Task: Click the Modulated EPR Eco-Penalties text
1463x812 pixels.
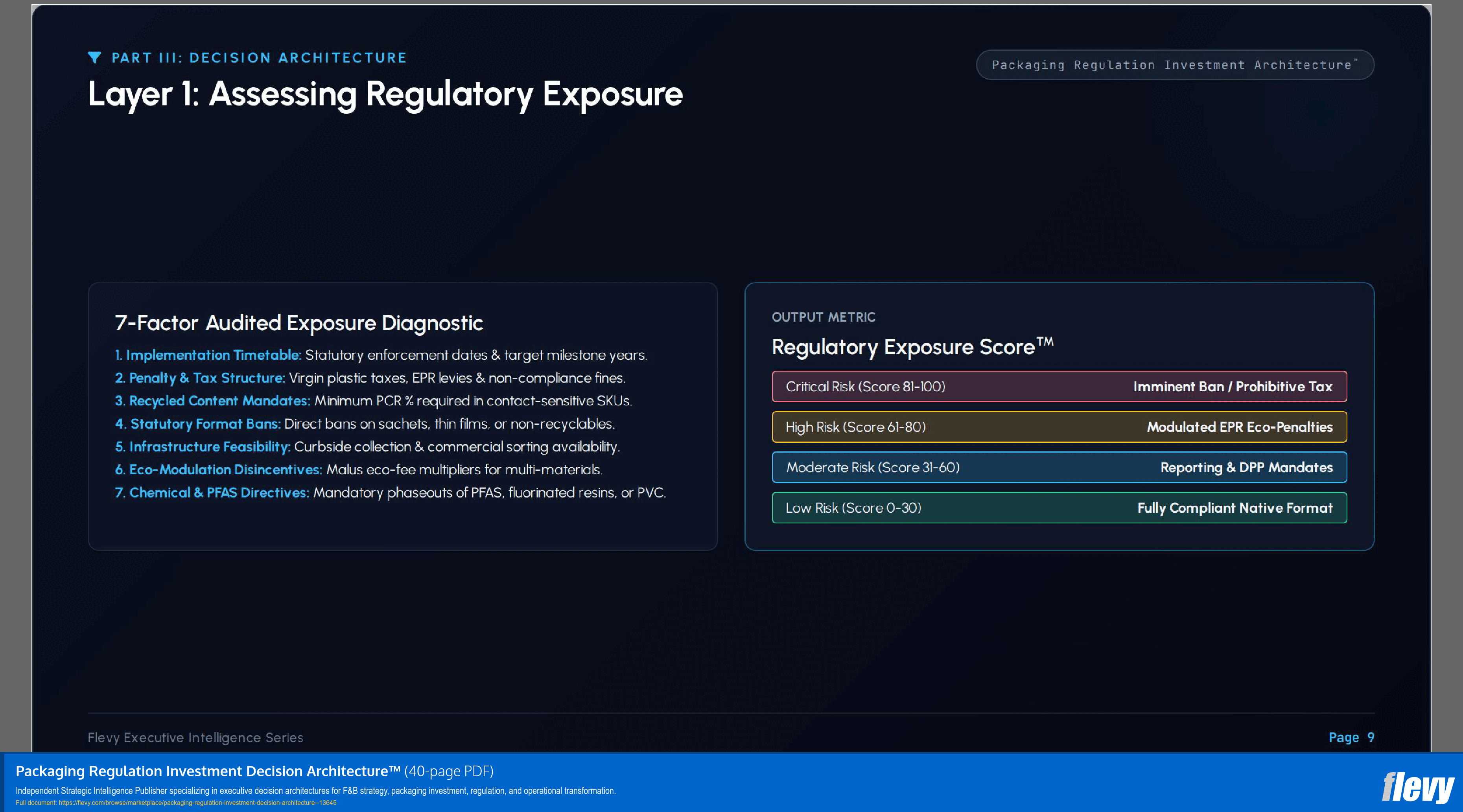Action: coord(1239,427)
